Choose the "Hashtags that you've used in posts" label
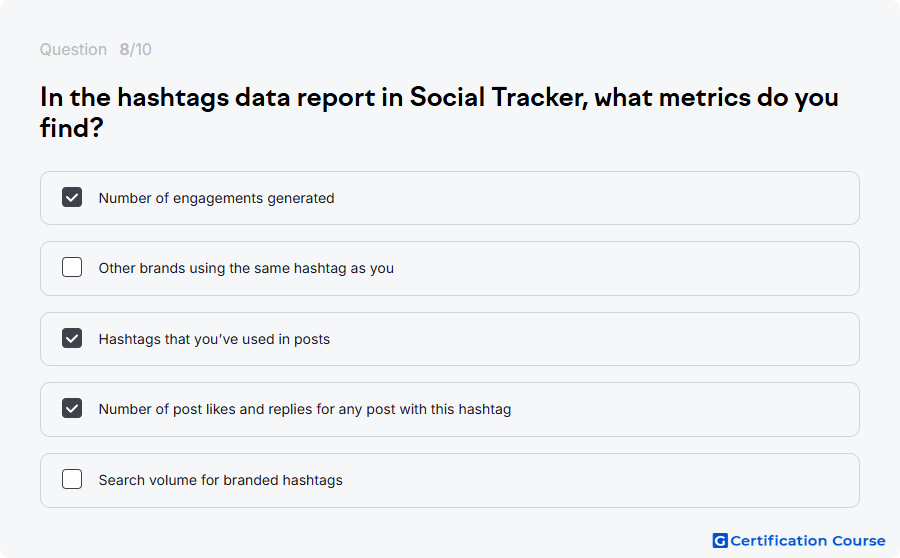The height and width of the screenshot is (558, 900). tap(214, 339)
